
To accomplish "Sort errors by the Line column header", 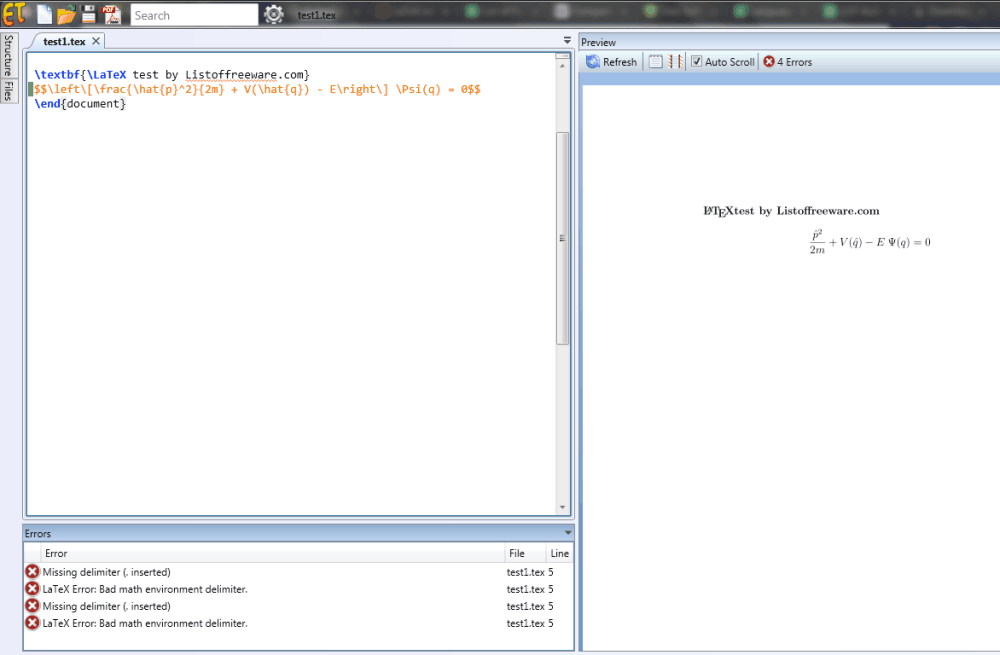I will (559, 553).
